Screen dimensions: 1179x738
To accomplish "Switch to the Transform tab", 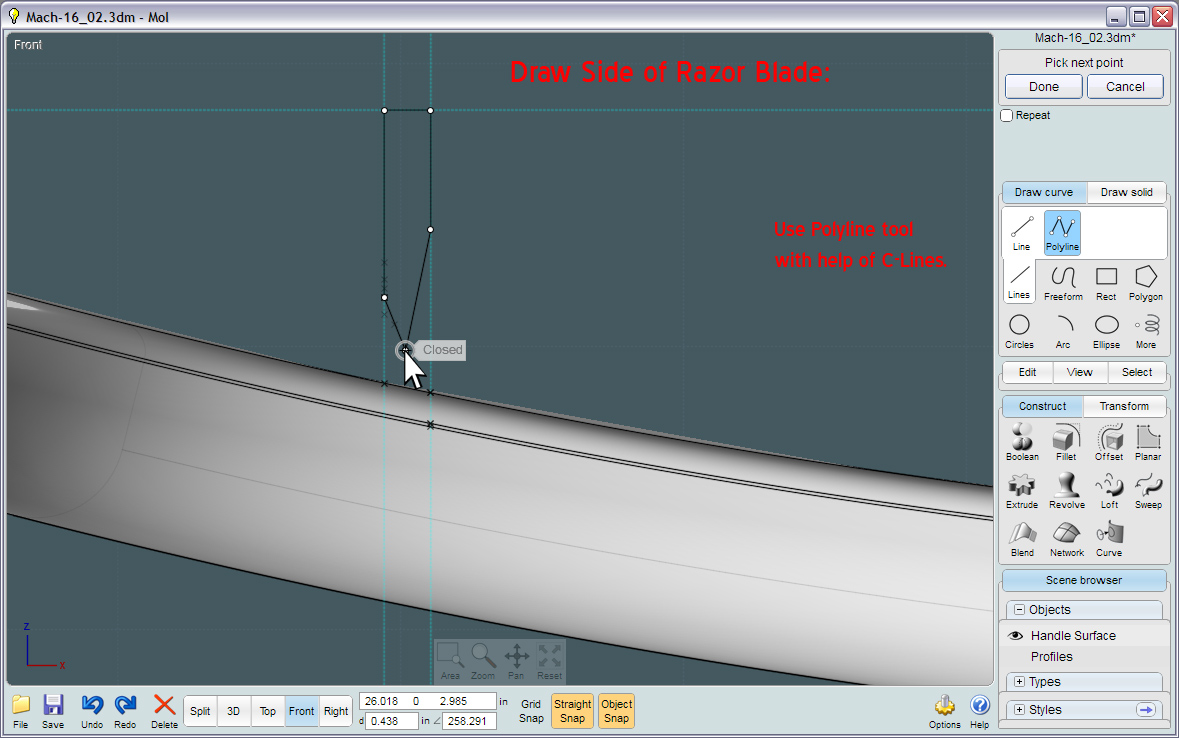I will pyautogui.click(x=1124, y=405).
